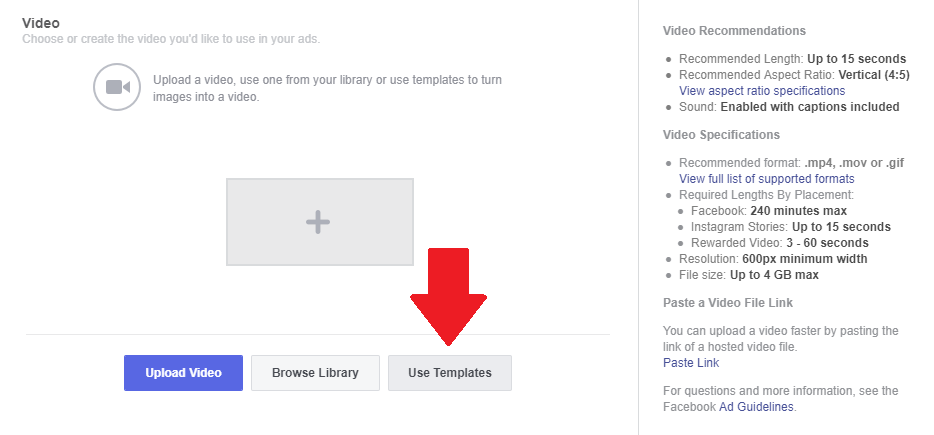Screen dimensions: 934x435
Task: Click the File size 4 GB max line
Action: (748, 275)
